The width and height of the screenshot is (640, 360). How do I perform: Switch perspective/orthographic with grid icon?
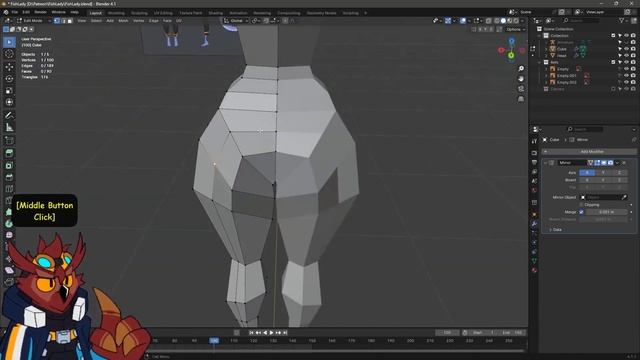coord(521,99)
